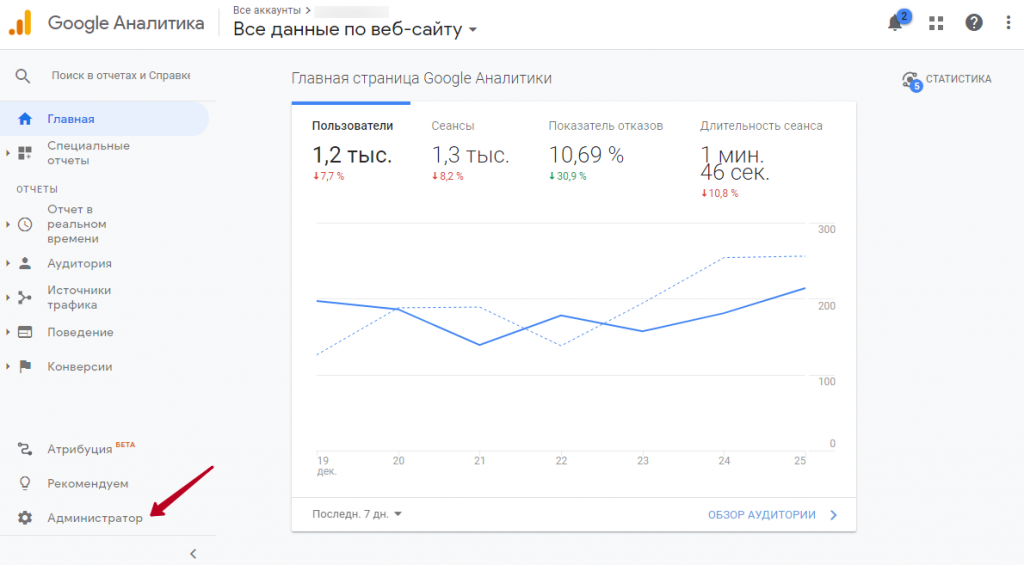1024x565 pixels.
Task: Open the Последн. 7 дн. date range dropdown
Action: pos(357,514)
